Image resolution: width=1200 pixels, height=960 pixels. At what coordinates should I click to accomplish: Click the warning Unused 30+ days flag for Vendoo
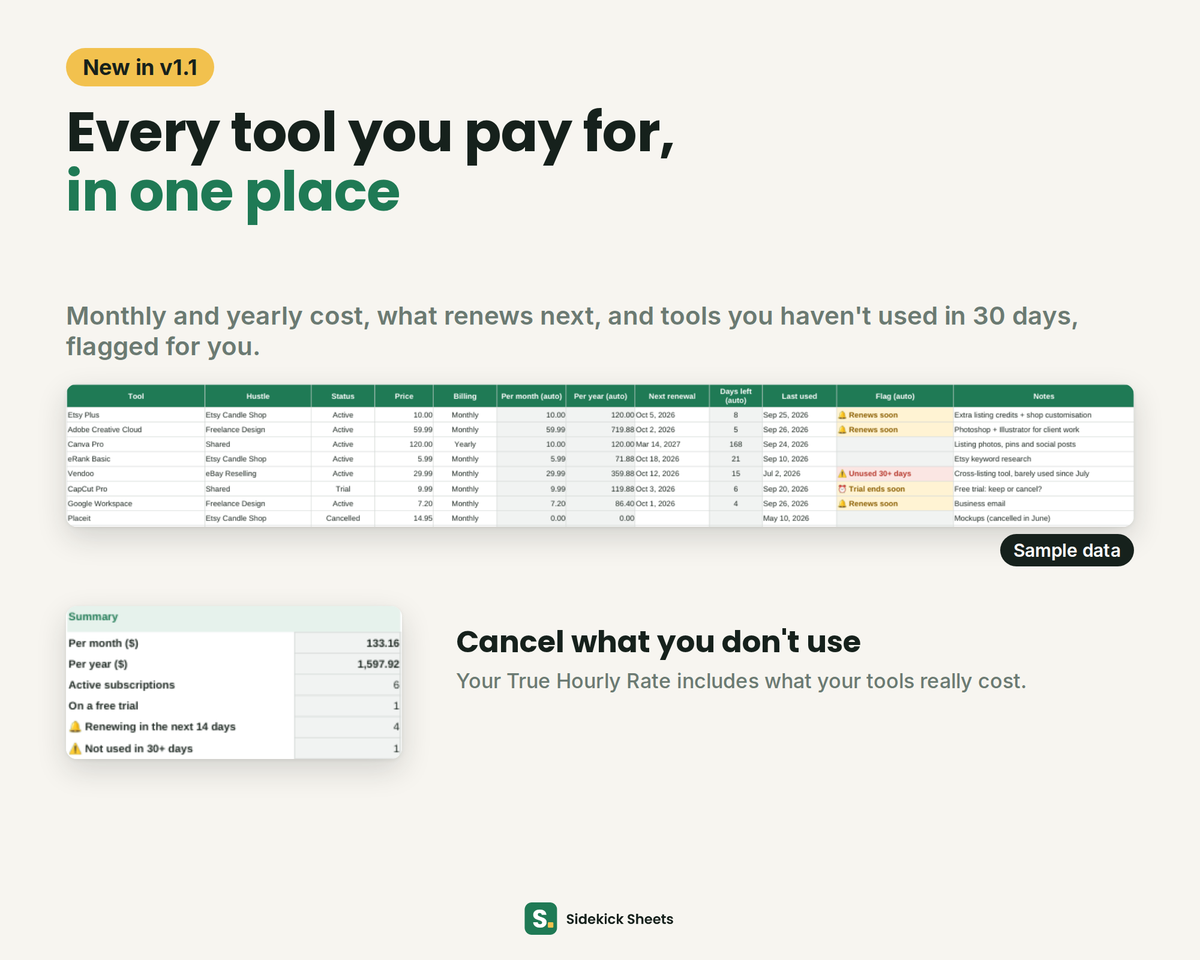(894, 474)
